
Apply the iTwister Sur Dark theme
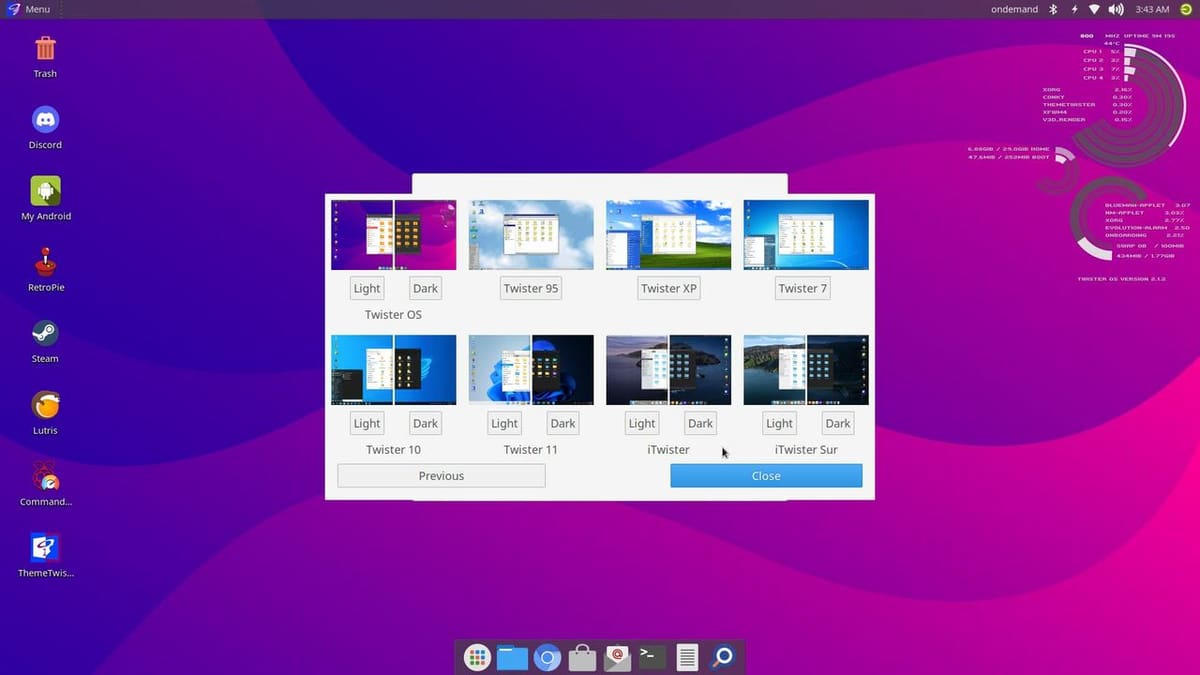pos(838,423)
